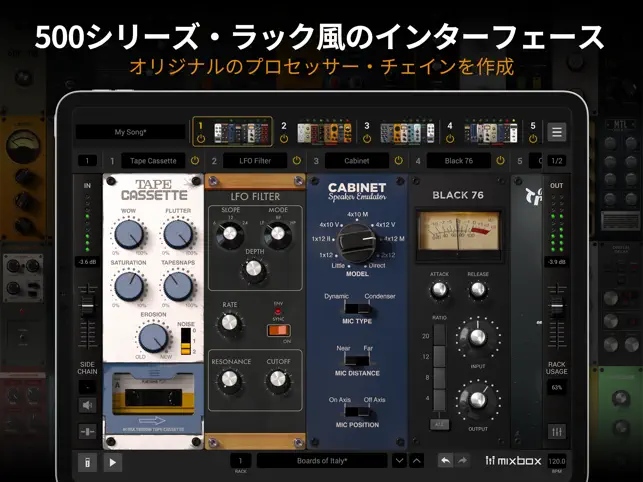Screen dimensions: 643x482
Task: Click the NOISE level selector
Action: [x=186, y=341]
